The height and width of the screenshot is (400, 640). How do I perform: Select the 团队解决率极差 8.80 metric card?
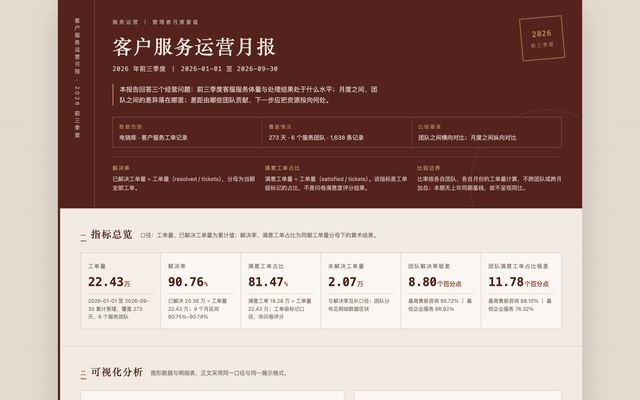(x=441, y=291)
